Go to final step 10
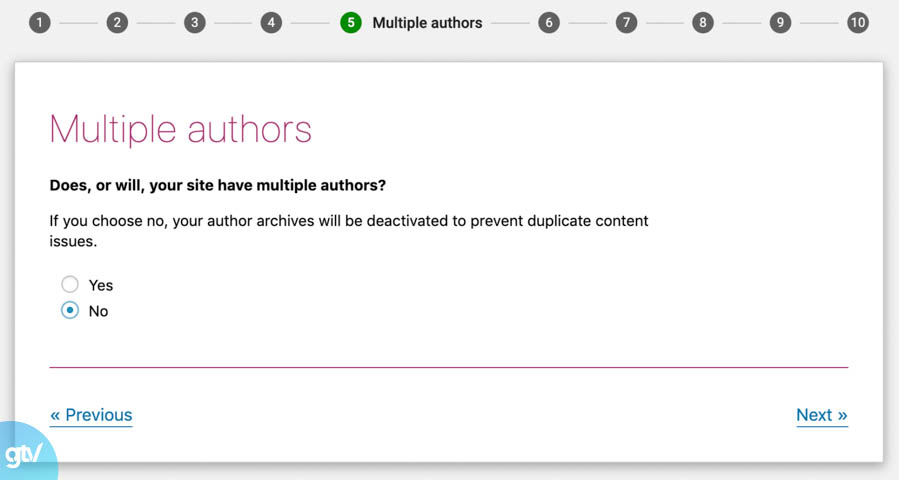The image size is (899, 480). click(x=857, y=22)
